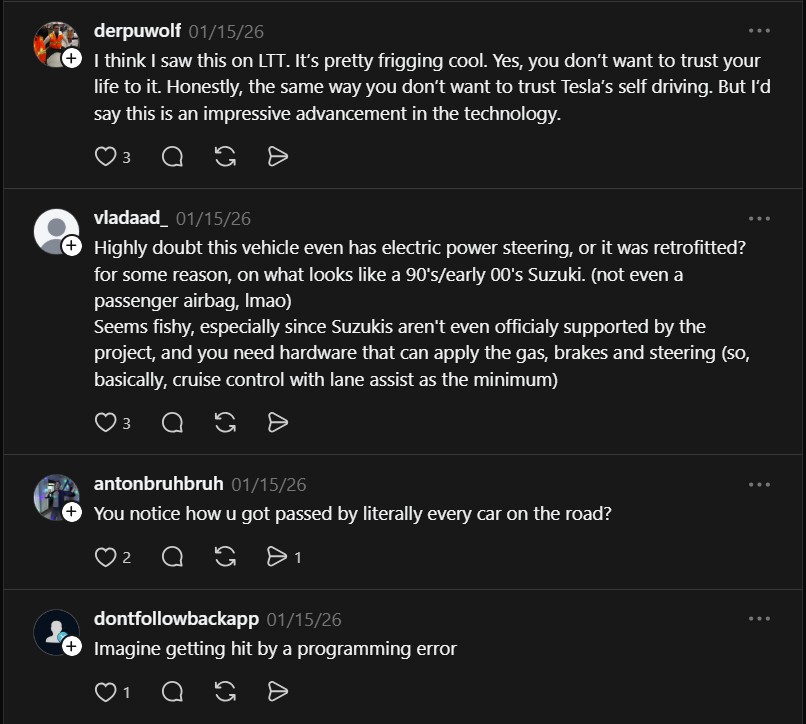Viewport: 806px width, 724px height.
Task: Like vladaad_'s comment about Suzuki
Action: pos(105,422)
